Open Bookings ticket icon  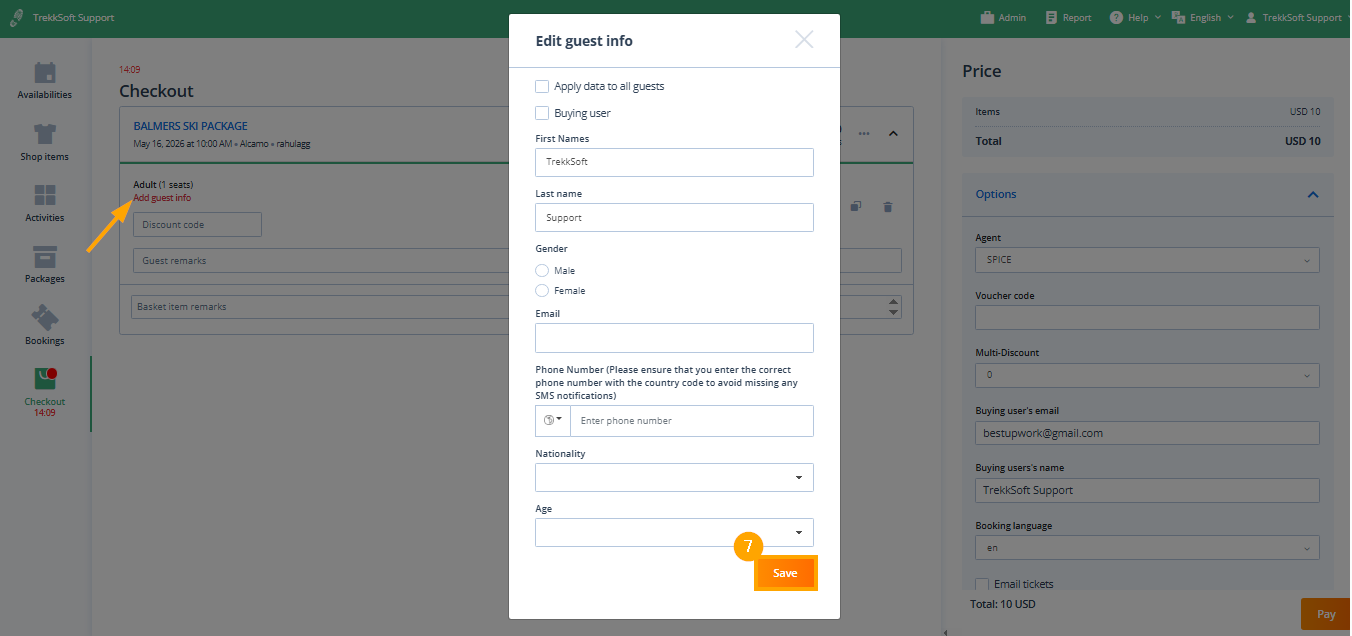coord(44,319)
